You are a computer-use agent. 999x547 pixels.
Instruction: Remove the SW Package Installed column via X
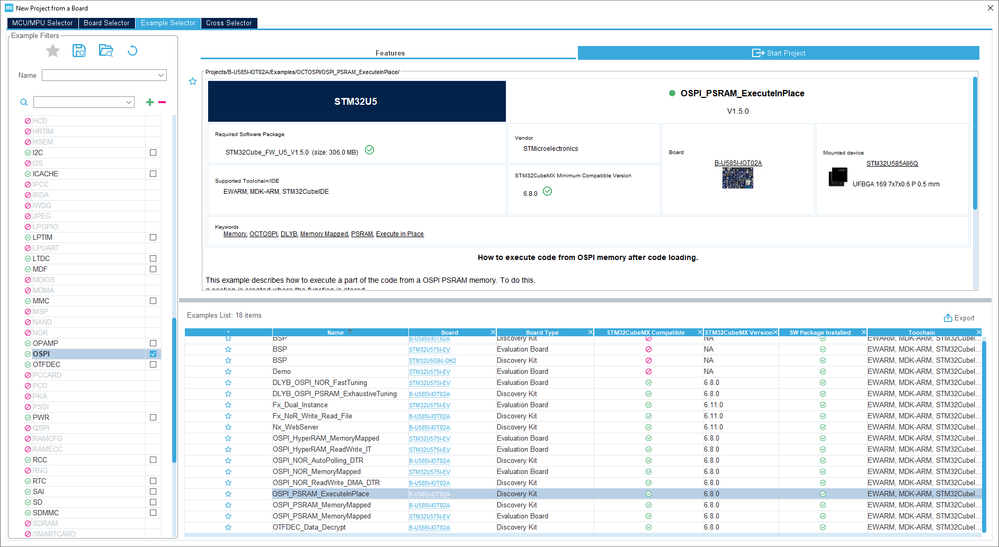click(x=864, y=332)
